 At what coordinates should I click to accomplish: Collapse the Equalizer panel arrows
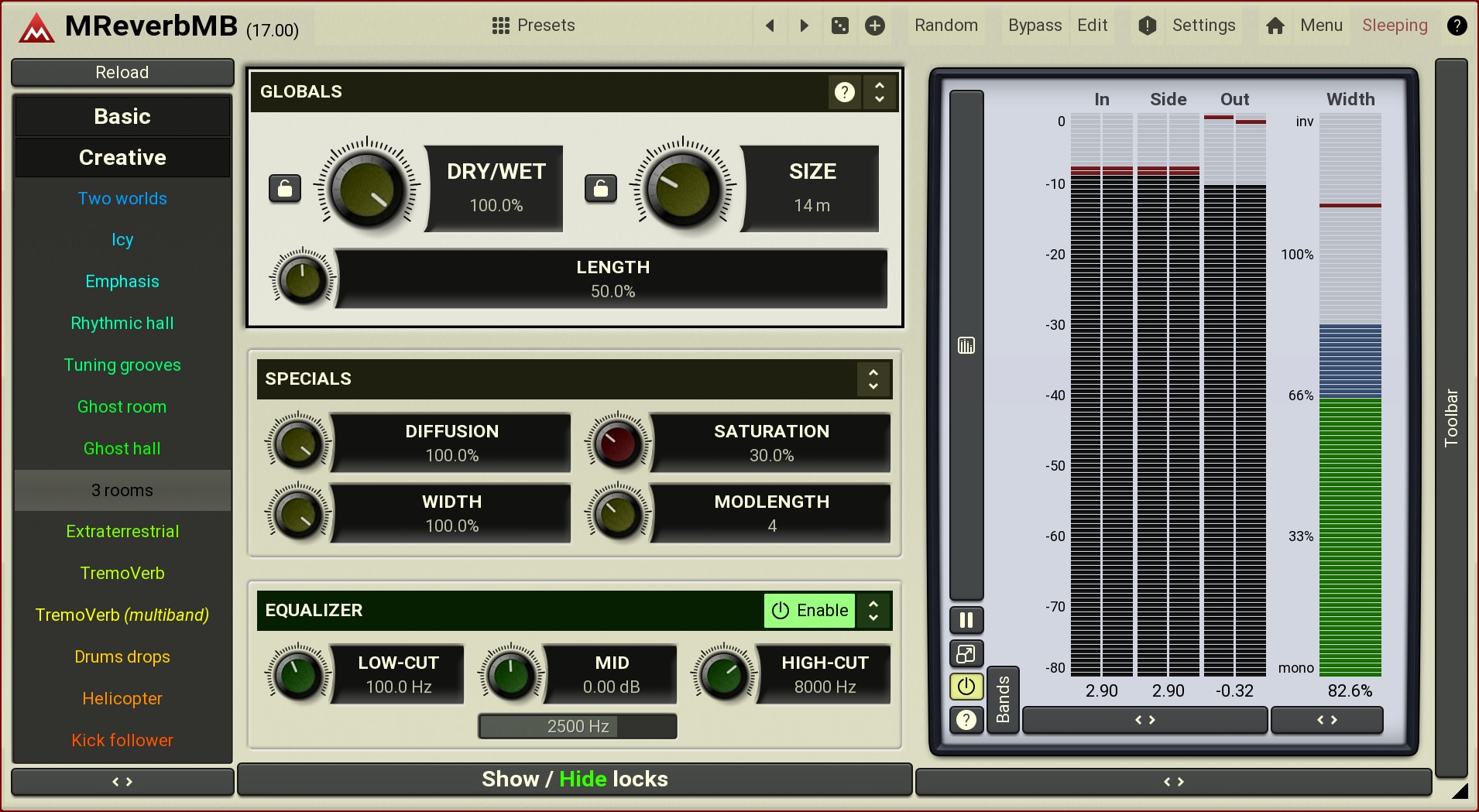pos(873,611)
